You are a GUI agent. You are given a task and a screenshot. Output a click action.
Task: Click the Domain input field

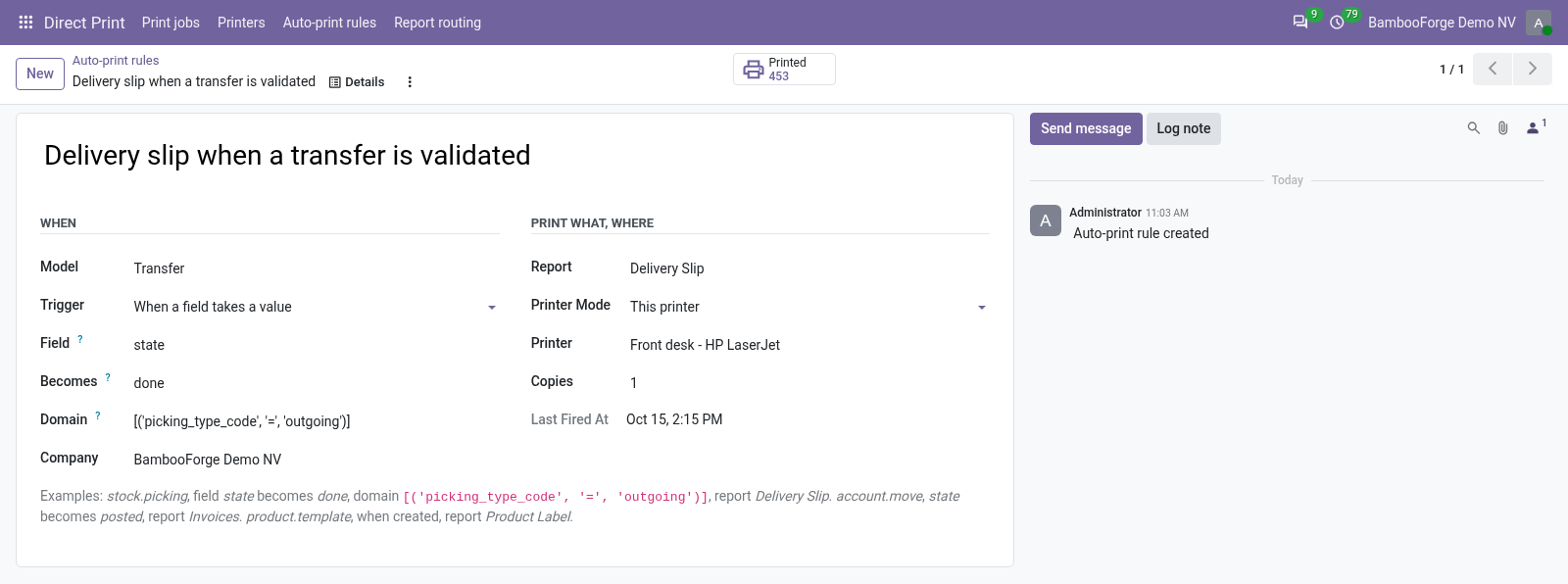click(317, 421)
